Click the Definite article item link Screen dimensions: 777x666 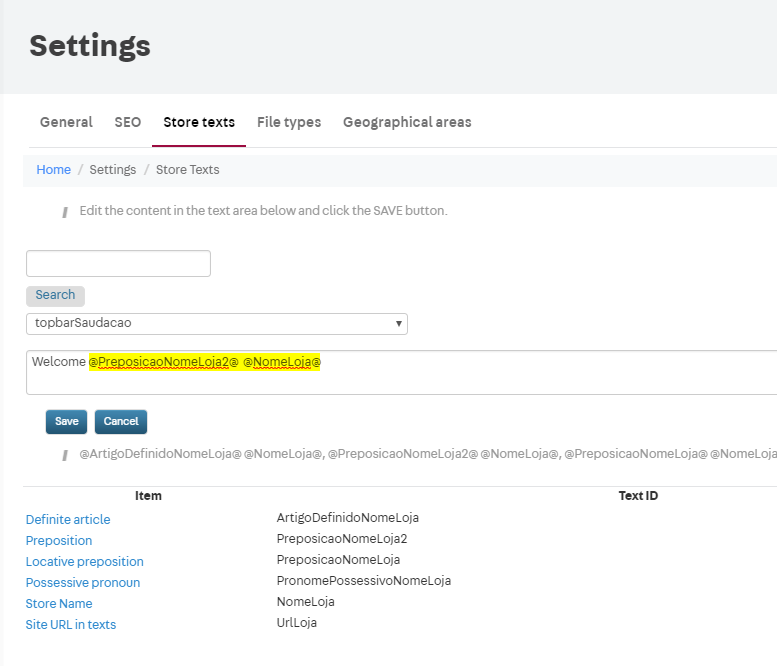(x=68, y=520)
